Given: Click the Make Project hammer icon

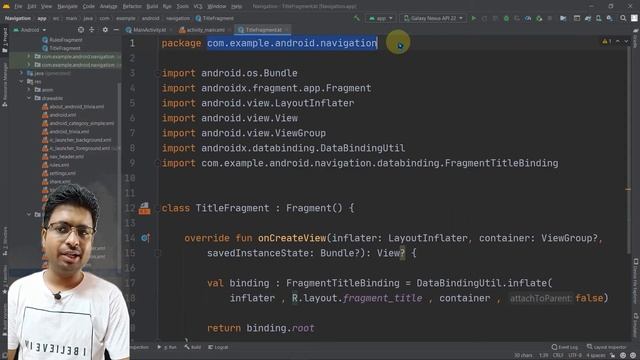Looking at the screenshot, I should point(357,18).
